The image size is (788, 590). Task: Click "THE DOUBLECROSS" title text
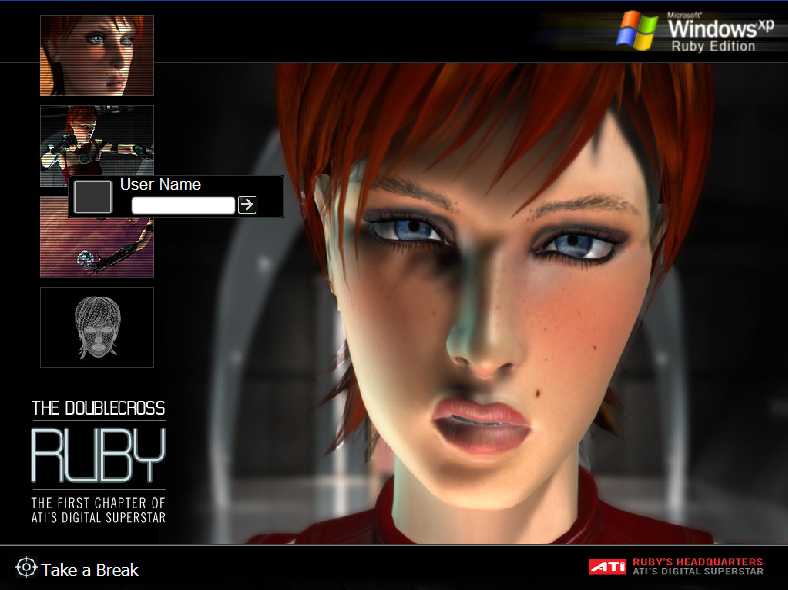98,408
